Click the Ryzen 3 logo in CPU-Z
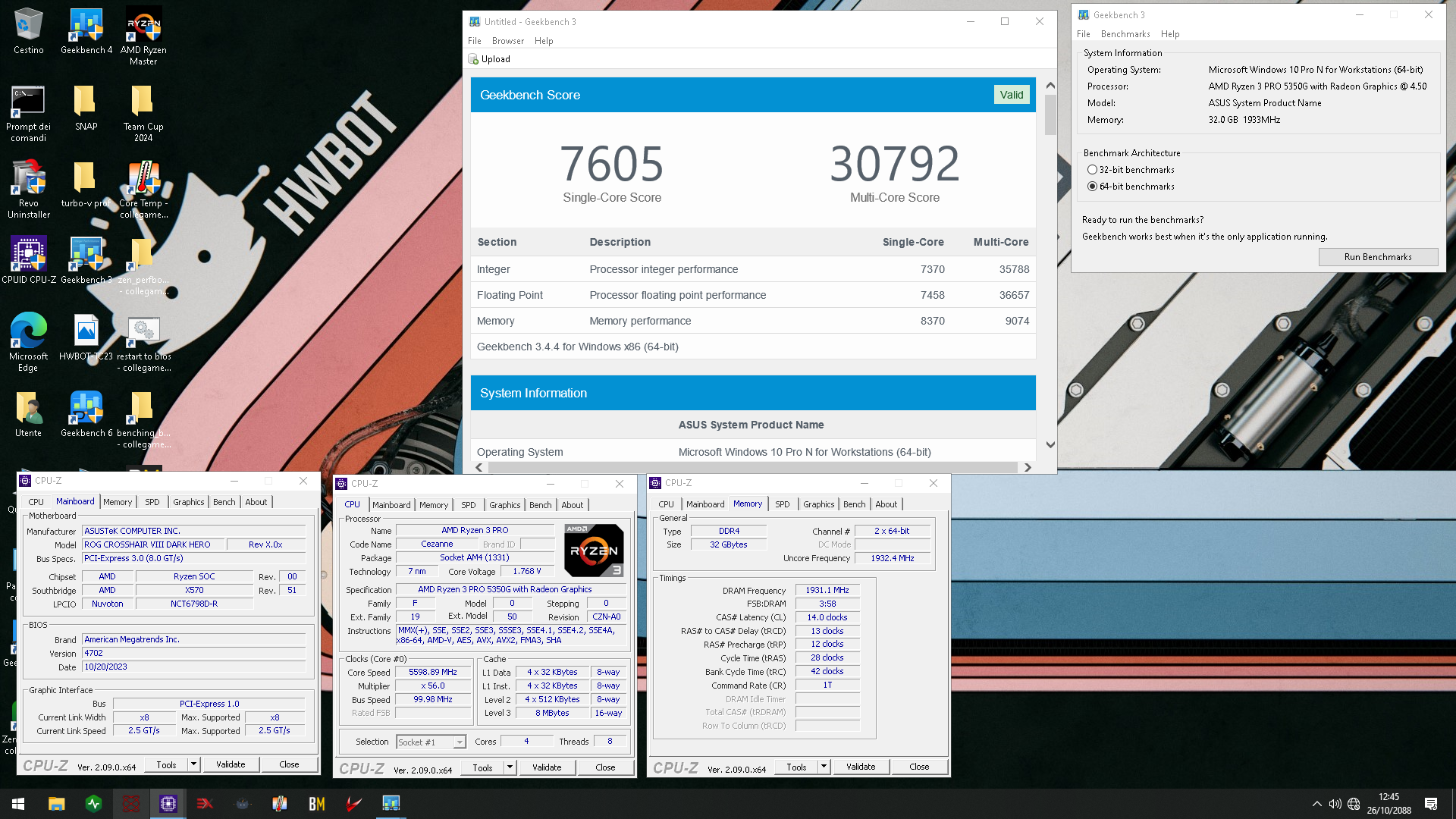1456x819 pixels. tap(594, 551)
